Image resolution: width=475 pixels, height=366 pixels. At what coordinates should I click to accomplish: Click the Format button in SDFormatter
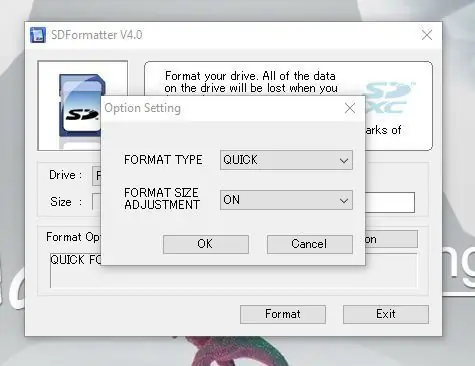coord(283,314)
